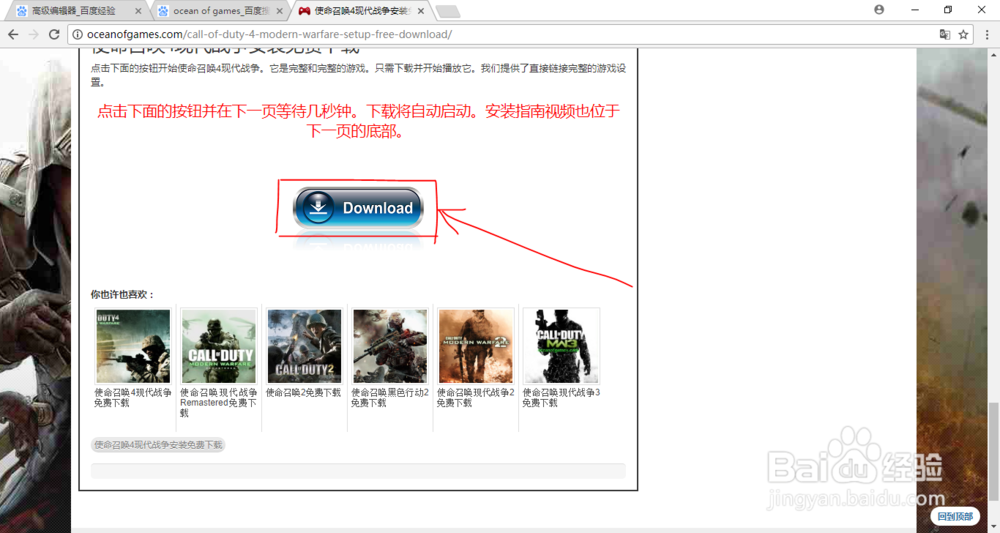Screen dimensions: 1000x533
Task: Click the 你也许也喜欢 heading text
Action: 122,295
